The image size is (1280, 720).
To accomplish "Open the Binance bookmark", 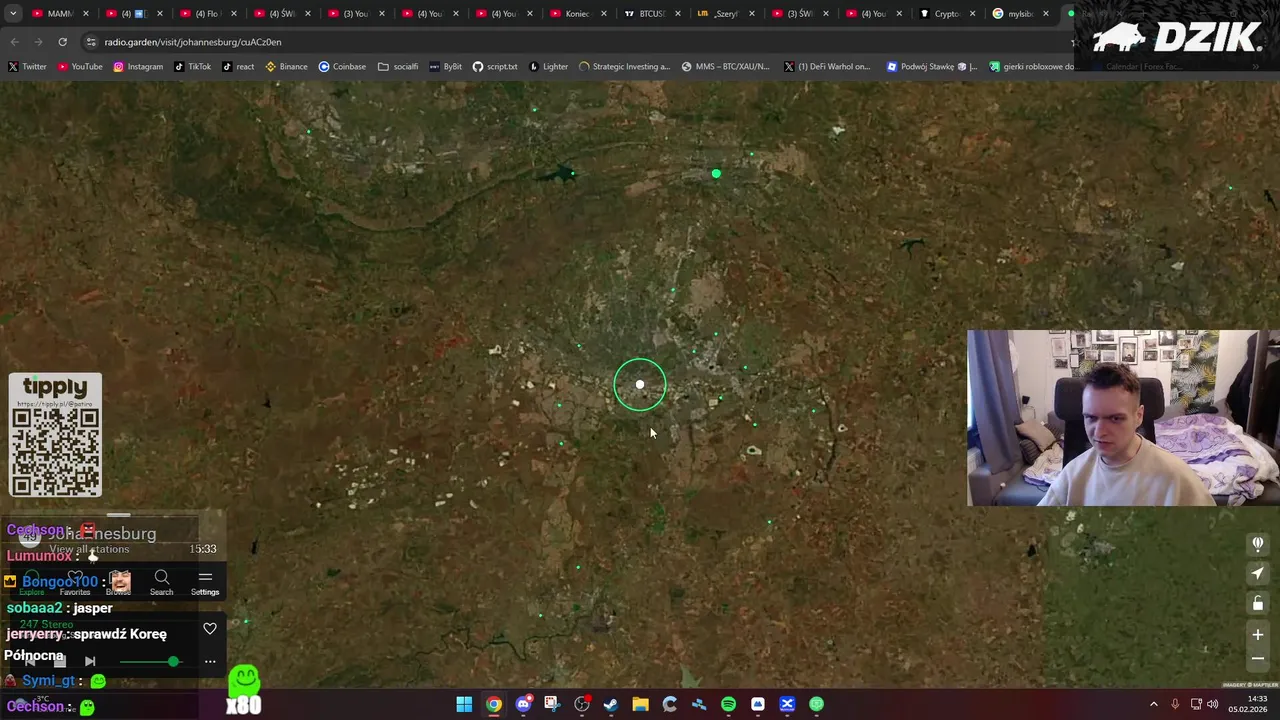I will click(x=286, y=66).
